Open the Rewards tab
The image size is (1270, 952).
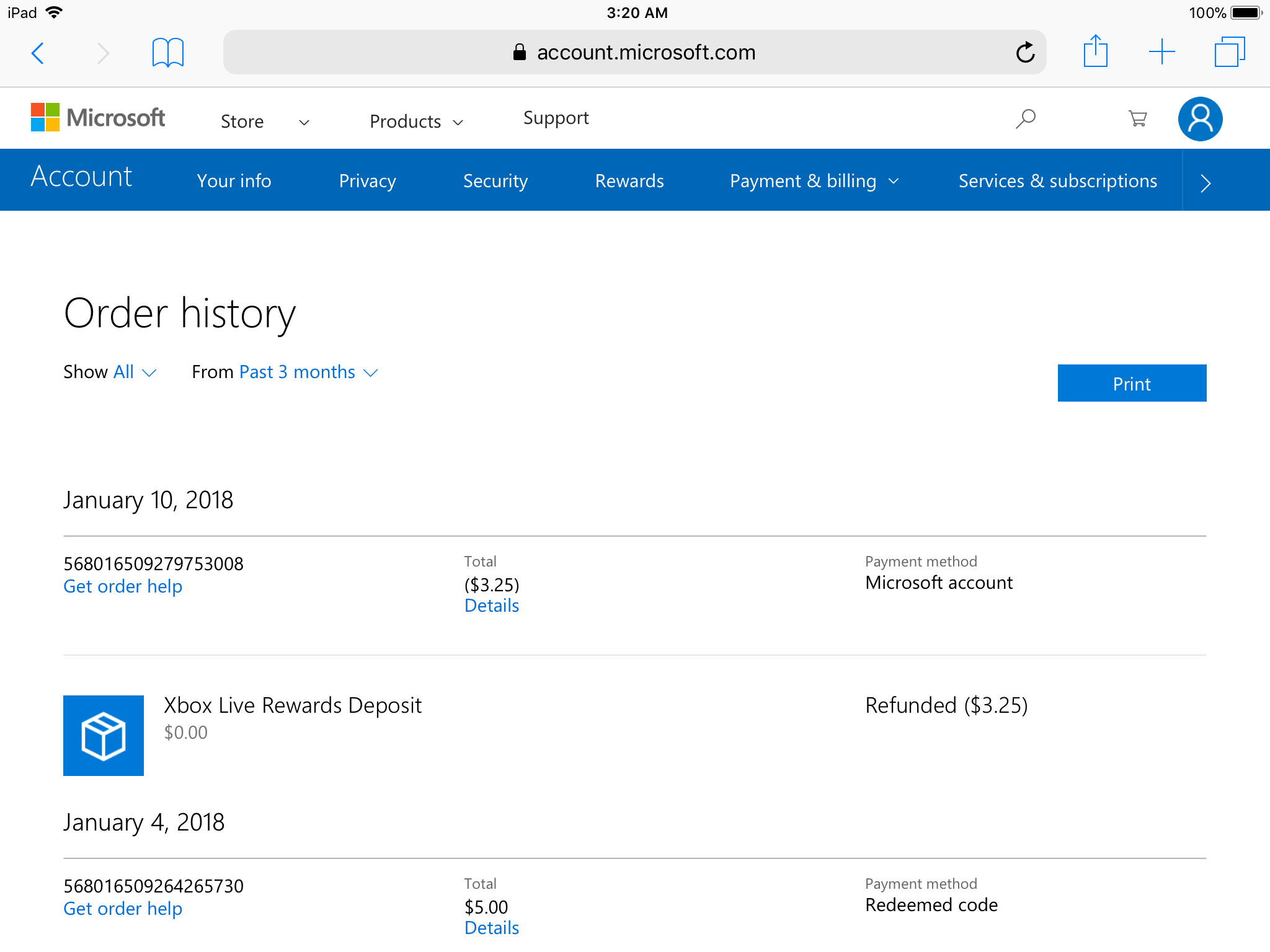pos(629,181)
